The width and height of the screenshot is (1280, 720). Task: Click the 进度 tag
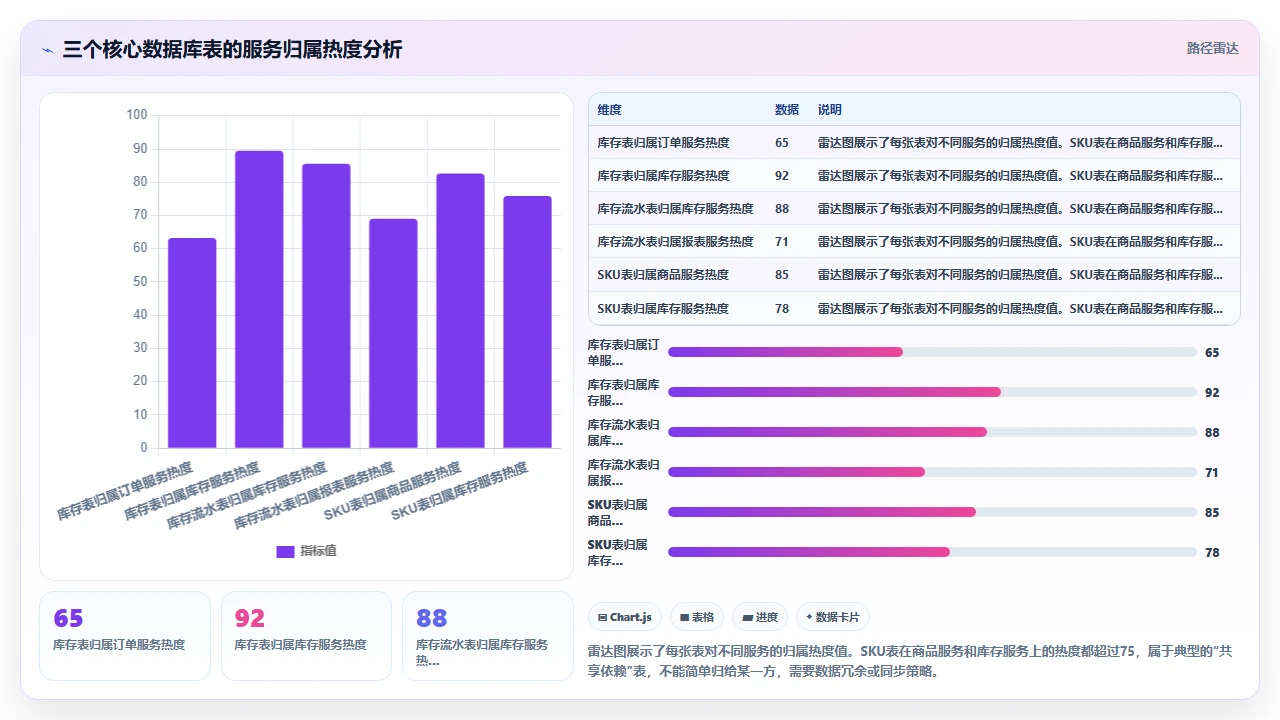point(760,617)
